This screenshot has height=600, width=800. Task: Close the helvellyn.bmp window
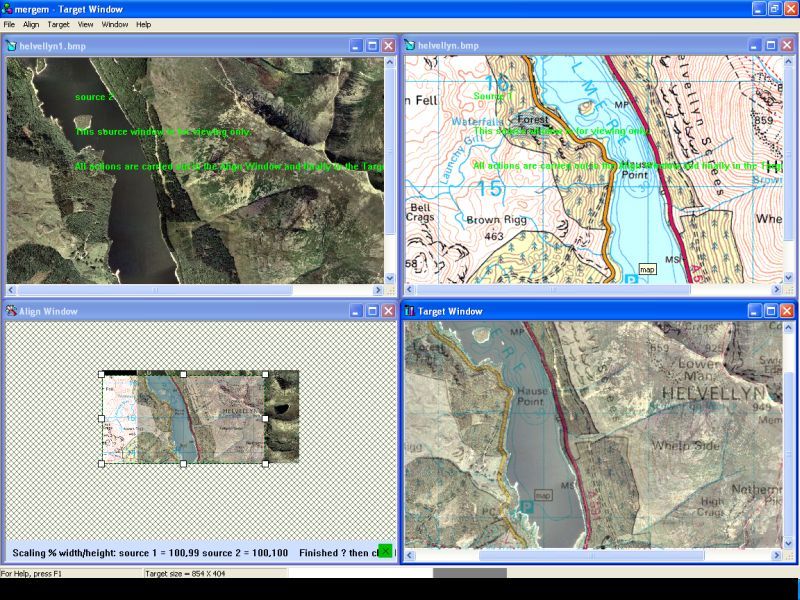pyautogui.click(x=787, y=45)
